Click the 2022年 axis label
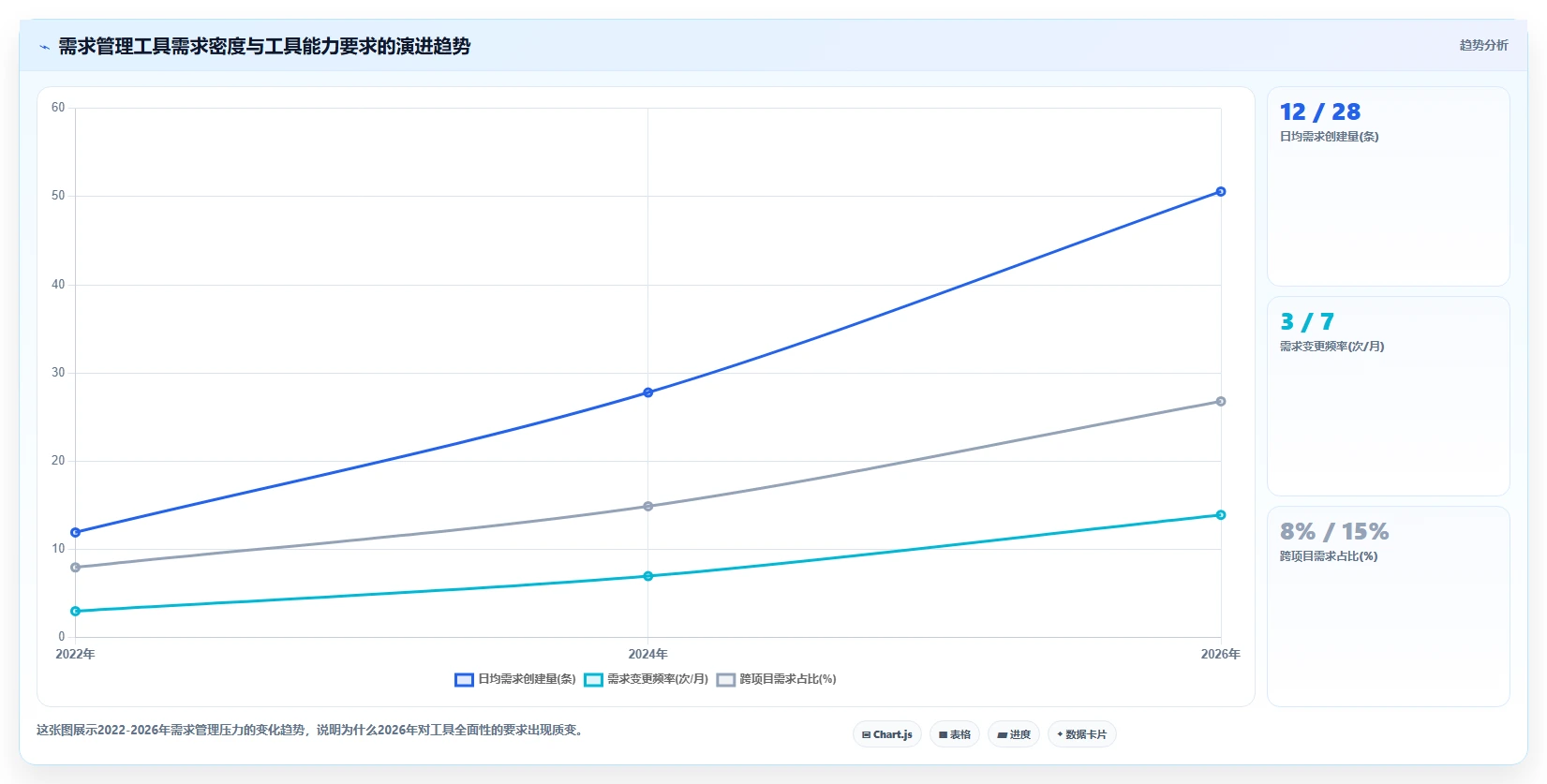1547x784 pixels. tap(76, 655)
